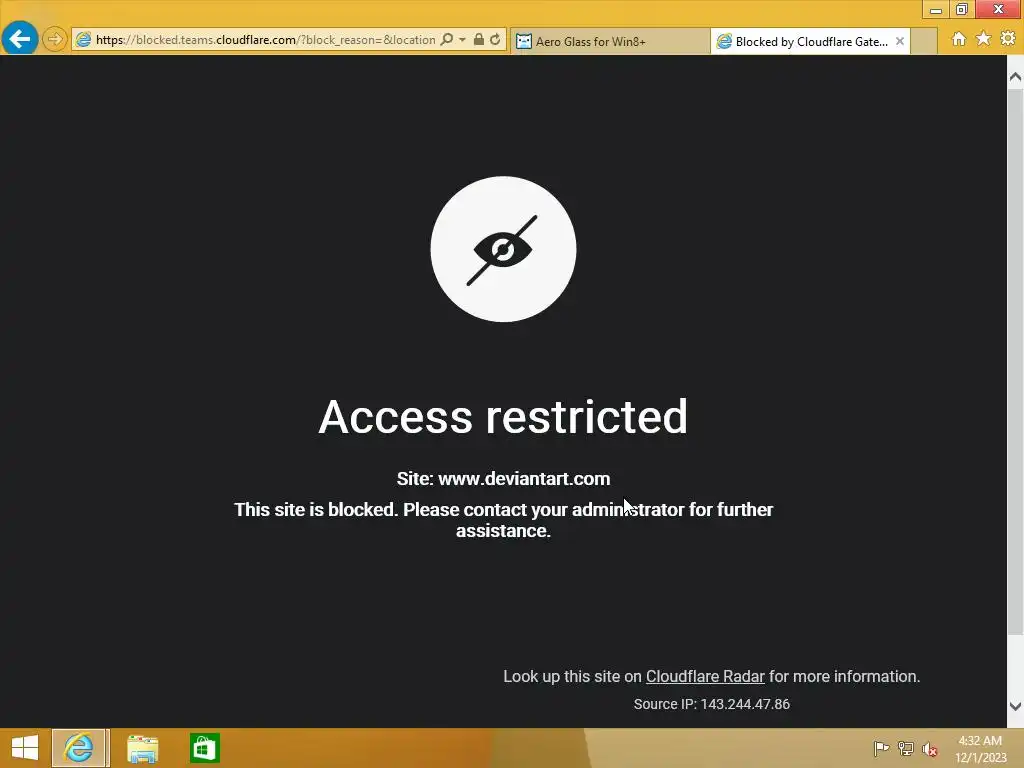This screenshot has width=1024, height=768.
Task: Open the Action Center flag tray icon
Action: coord(881,748)
